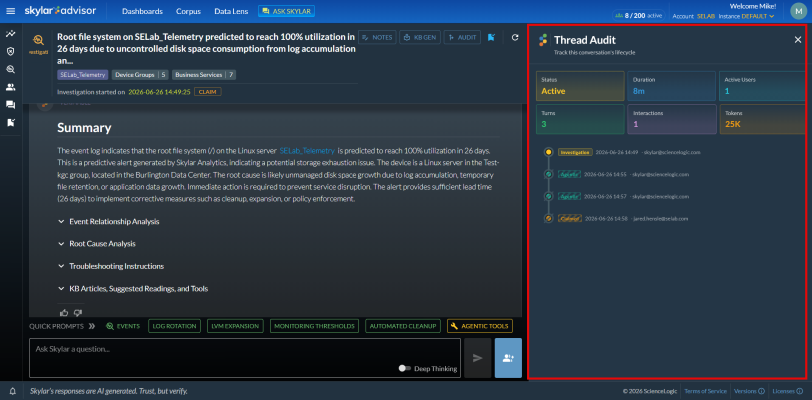This screenshot has width=812, height=400.
Task: Open the M user avatar
Action: (x=798, y=11)
